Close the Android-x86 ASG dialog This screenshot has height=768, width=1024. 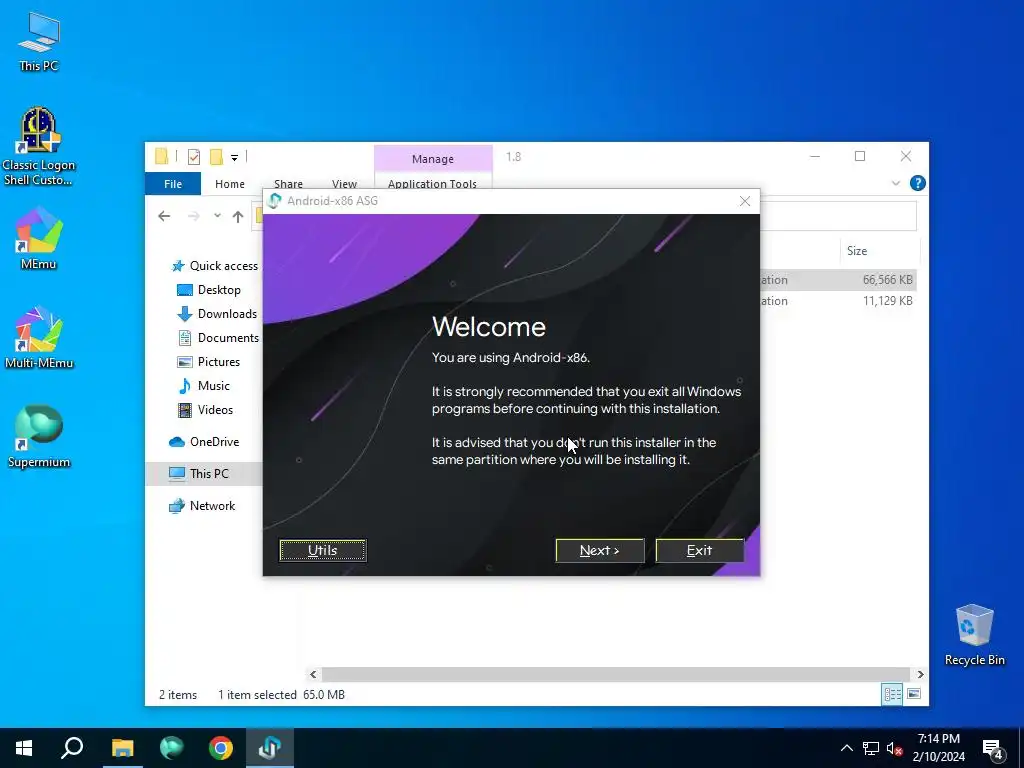tap(744, 201)
